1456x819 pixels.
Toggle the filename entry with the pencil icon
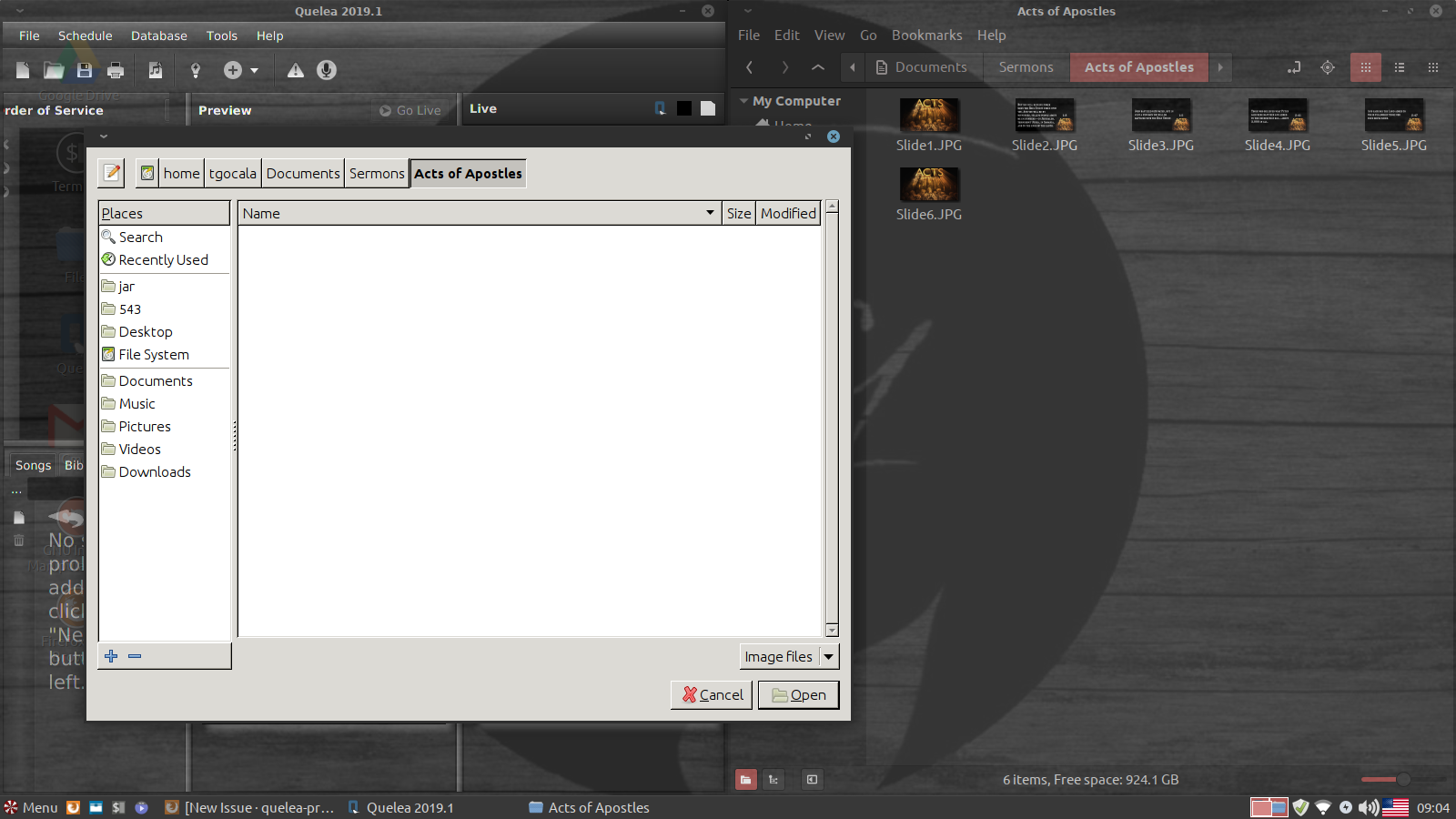pos(110,173)
